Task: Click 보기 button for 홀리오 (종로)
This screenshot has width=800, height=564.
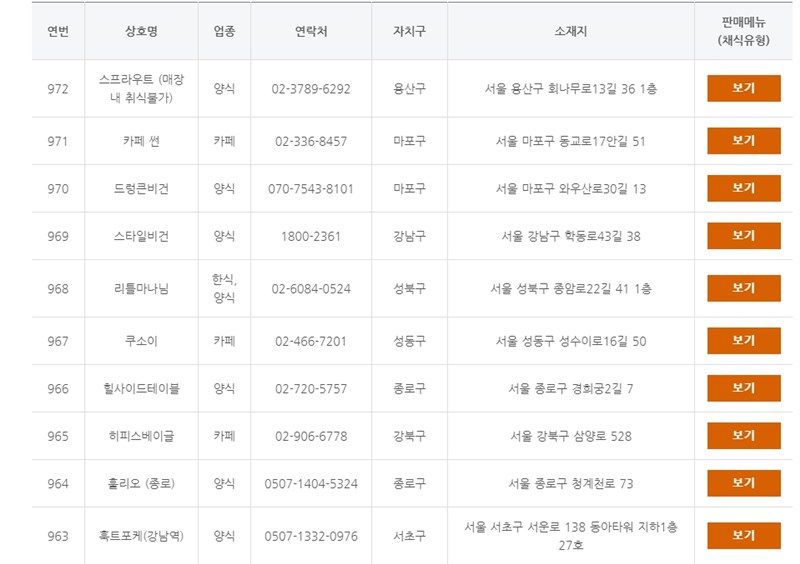Action: [x=743, y=483]
